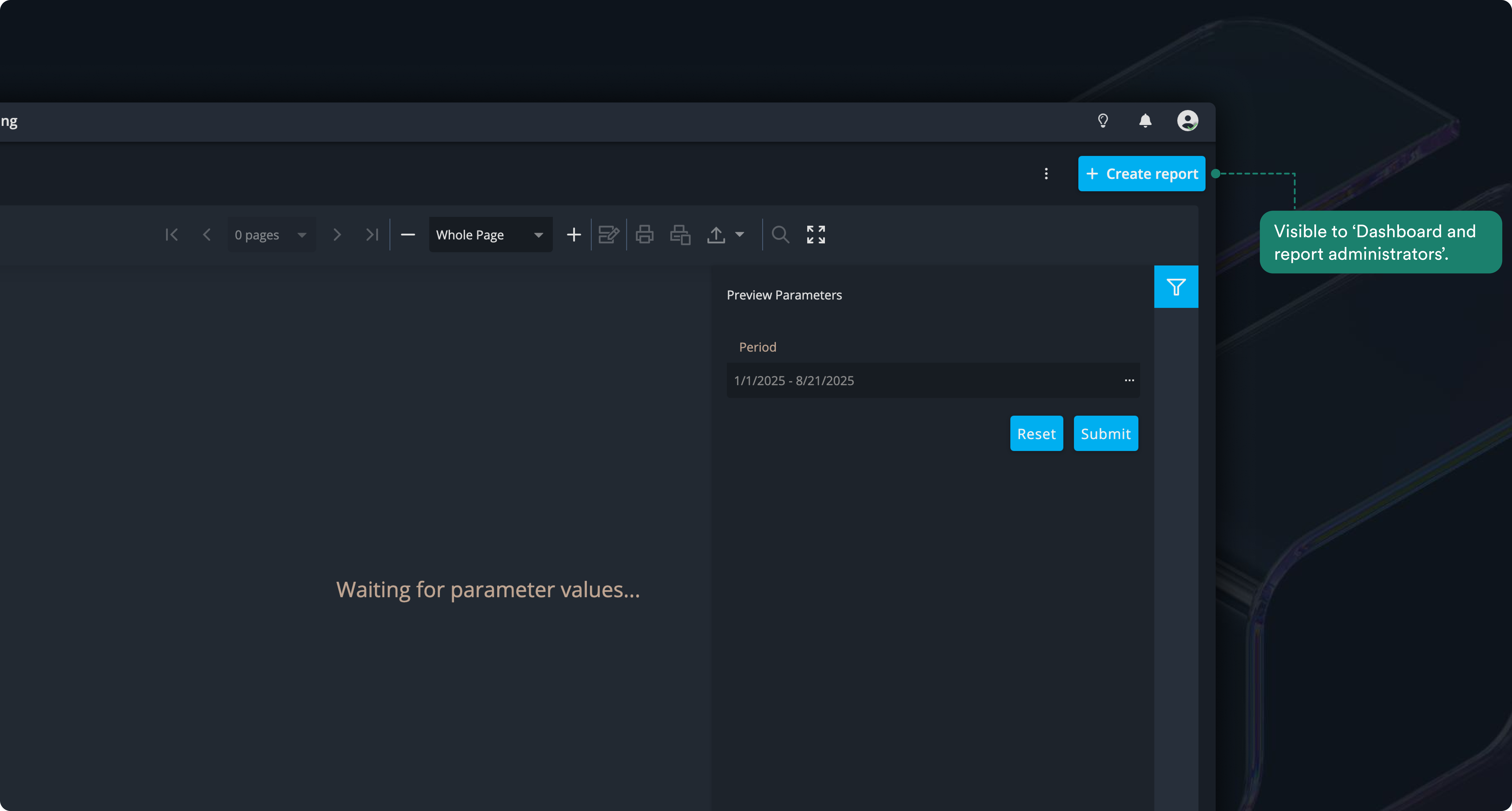Click the Reset button
Viewport: 1512px width, 811px height.
pos(1037,433)
